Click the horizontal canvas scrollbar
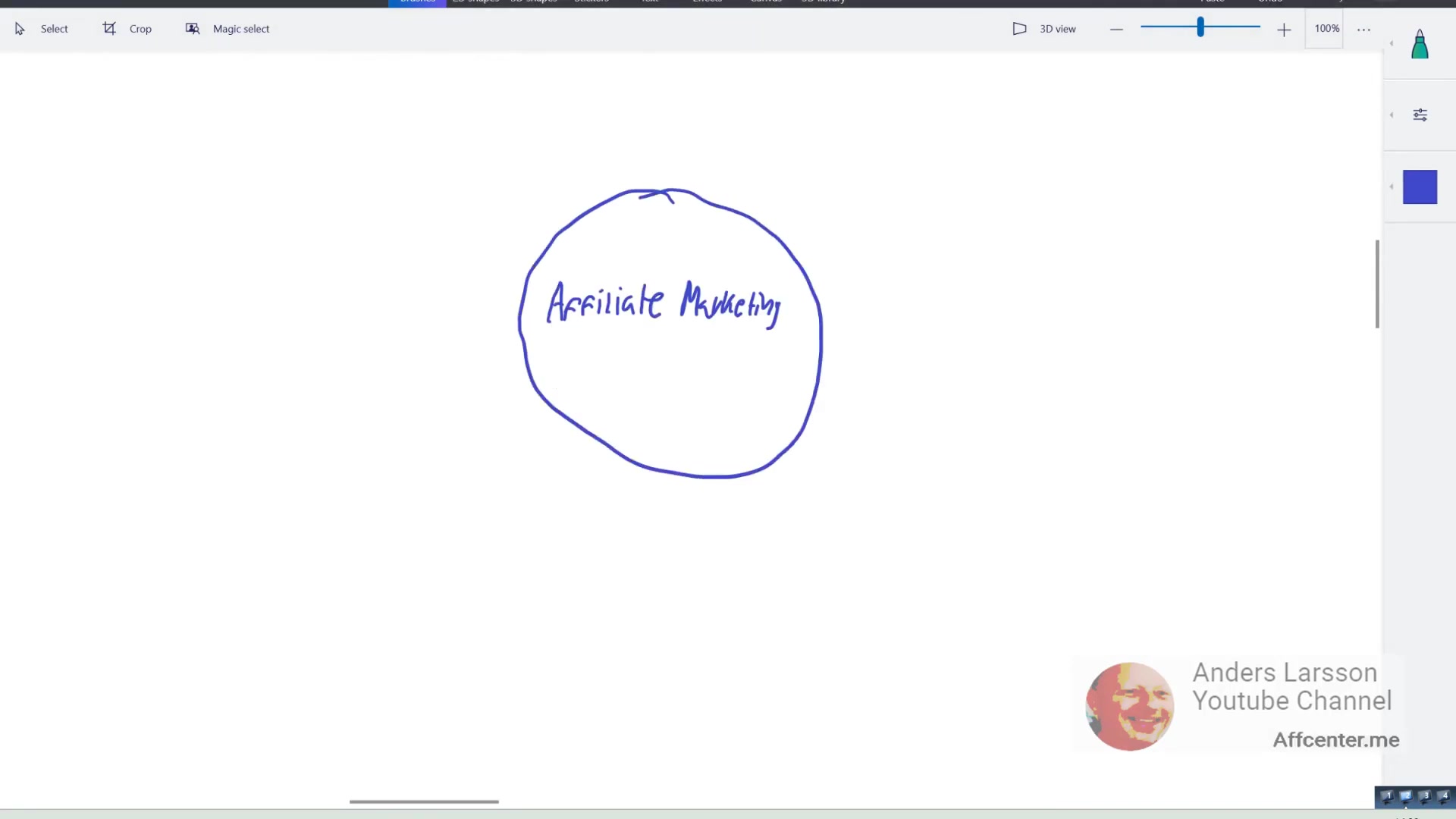The width and height of the screenshot is (1456, 819). (x=424, y=801)
